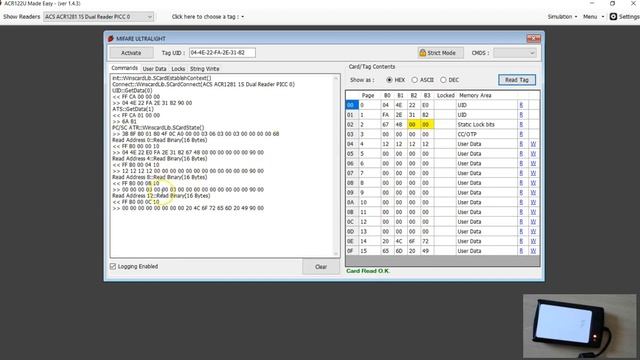Click the B0 column header
This screenshot has height=360, width=640.
(387, 96)
